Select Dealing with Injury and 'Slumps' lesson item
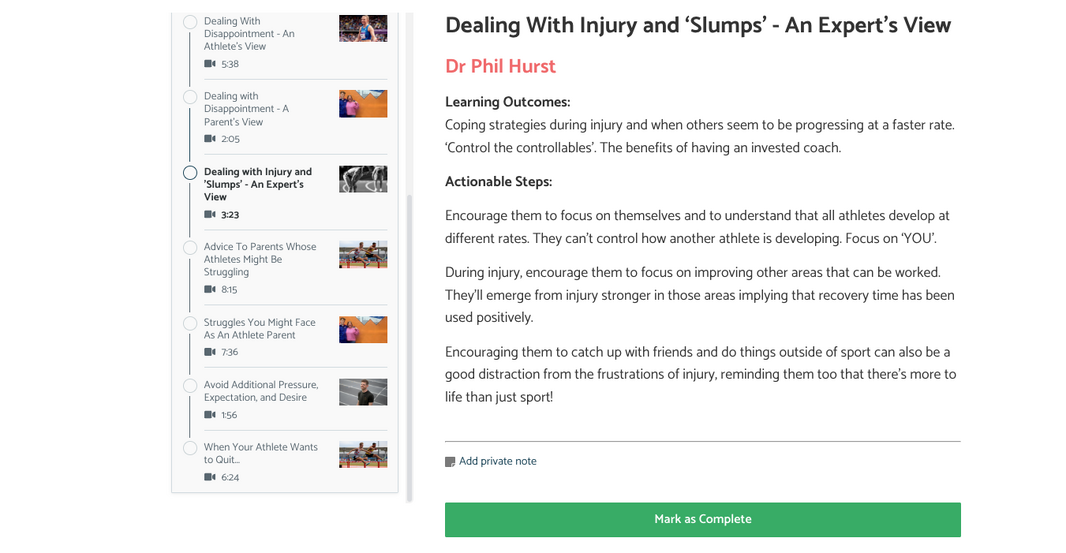Screen dimensions: 1066x553 coord(258,184)
